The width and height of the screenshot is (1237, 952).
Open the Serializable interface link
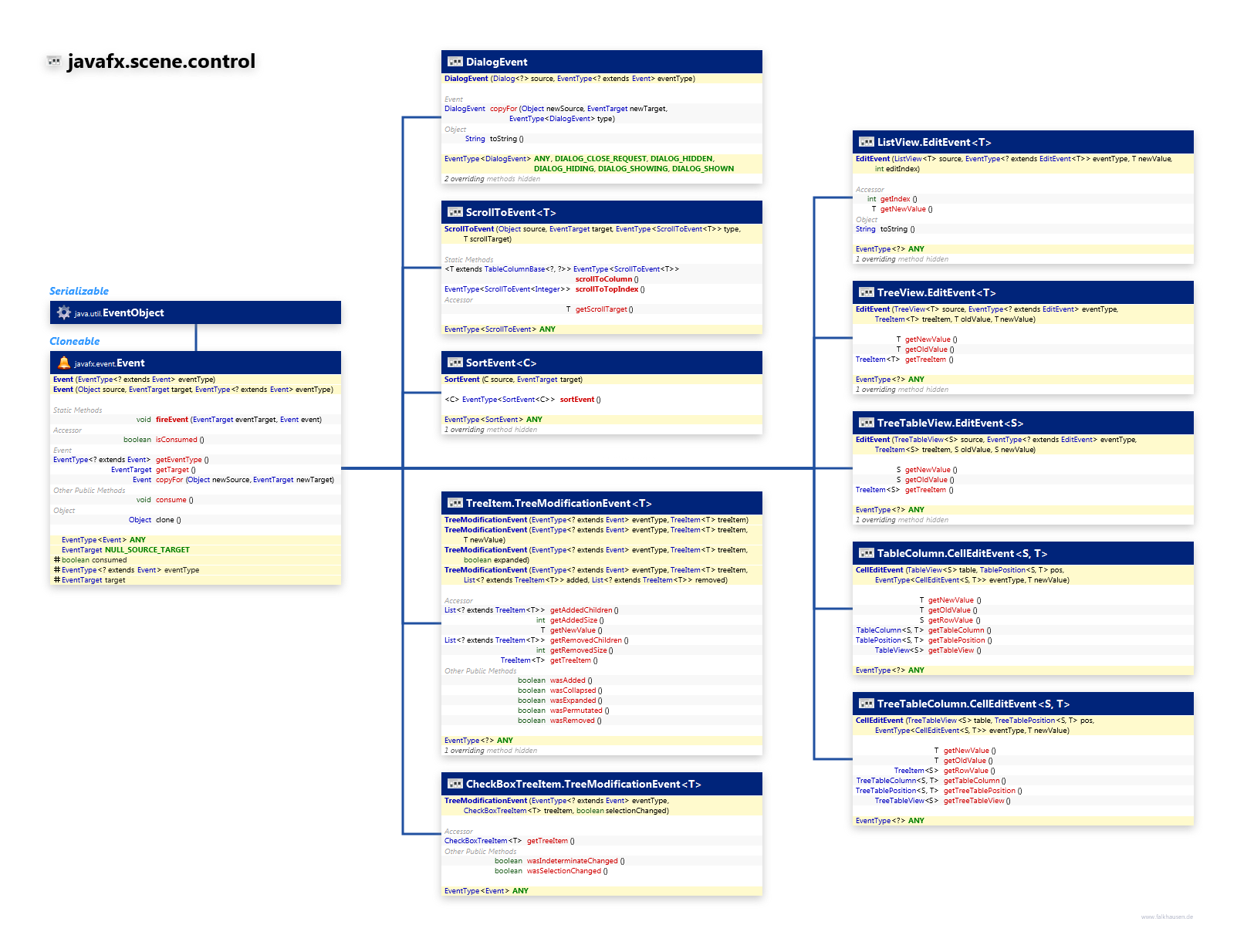pos(79,291)
